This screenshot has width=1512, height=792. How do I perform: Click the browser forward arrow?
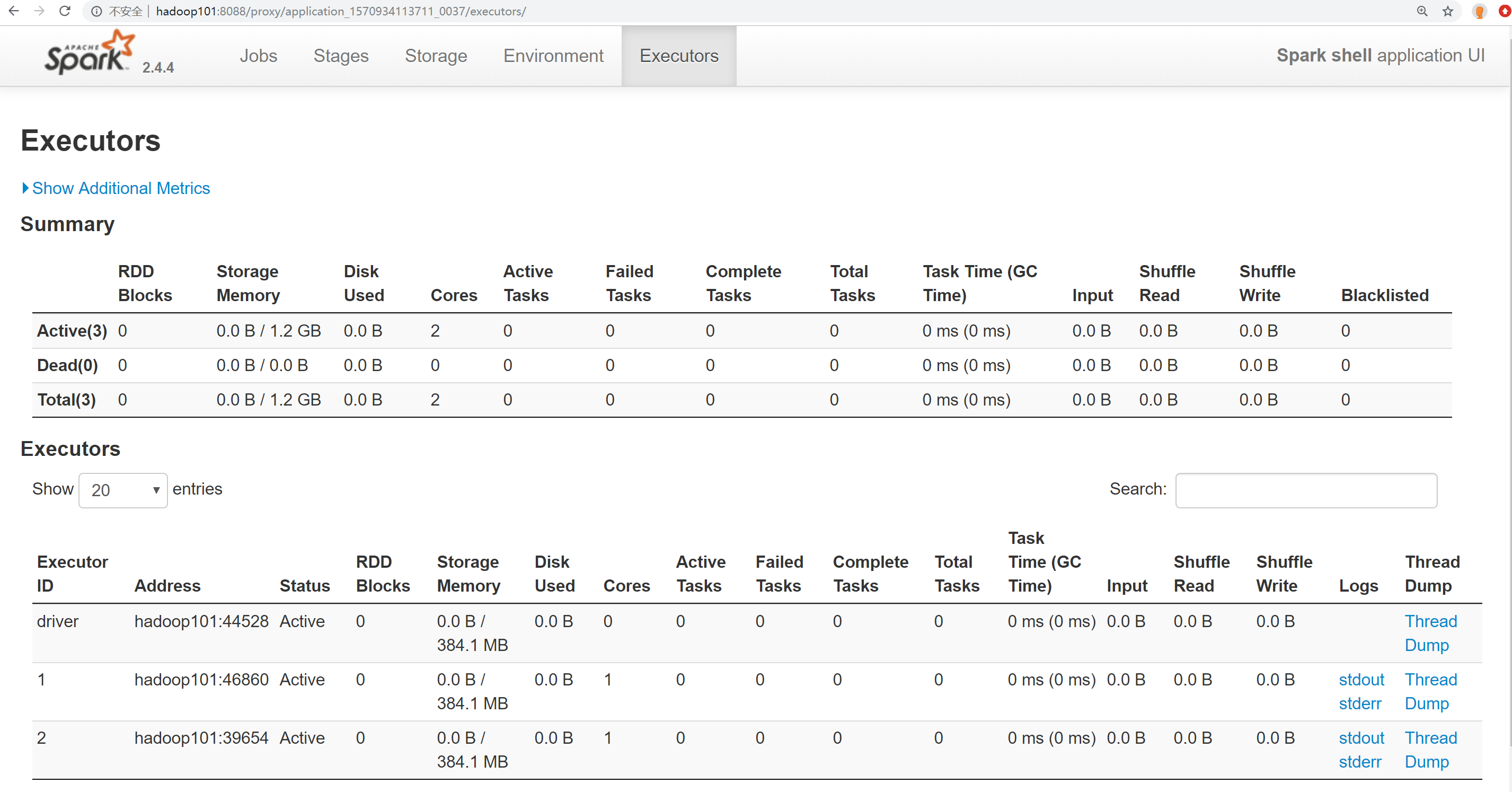39,11
